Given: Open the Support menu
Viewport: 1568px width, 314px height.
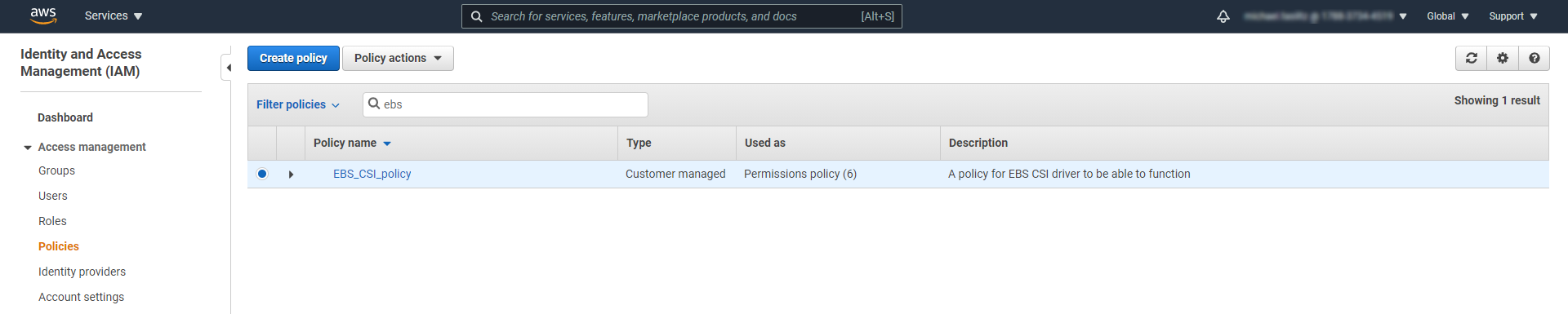Looking at the screenshot, I should pyautogui.click(x=1512, y=16).
